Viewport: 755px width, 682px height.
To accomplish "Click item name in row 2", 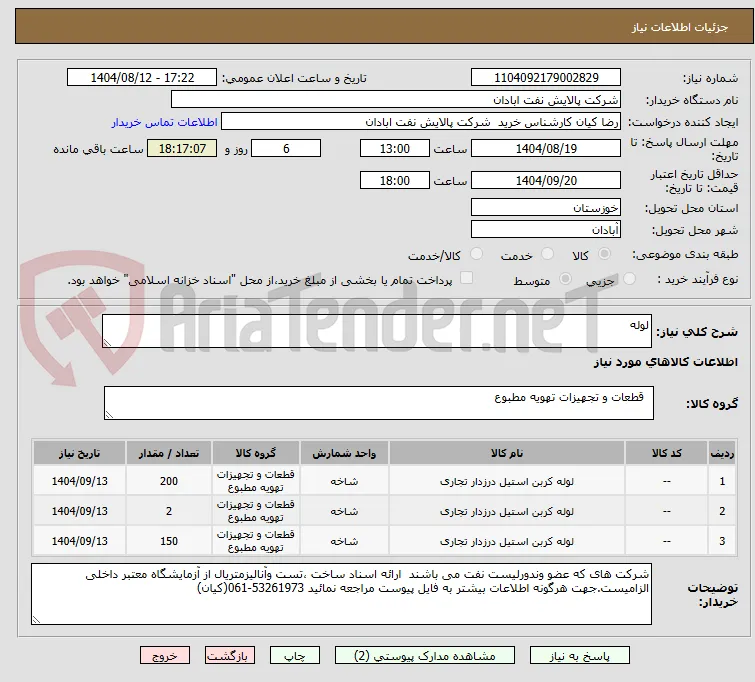I will click(x=507, y=512).
